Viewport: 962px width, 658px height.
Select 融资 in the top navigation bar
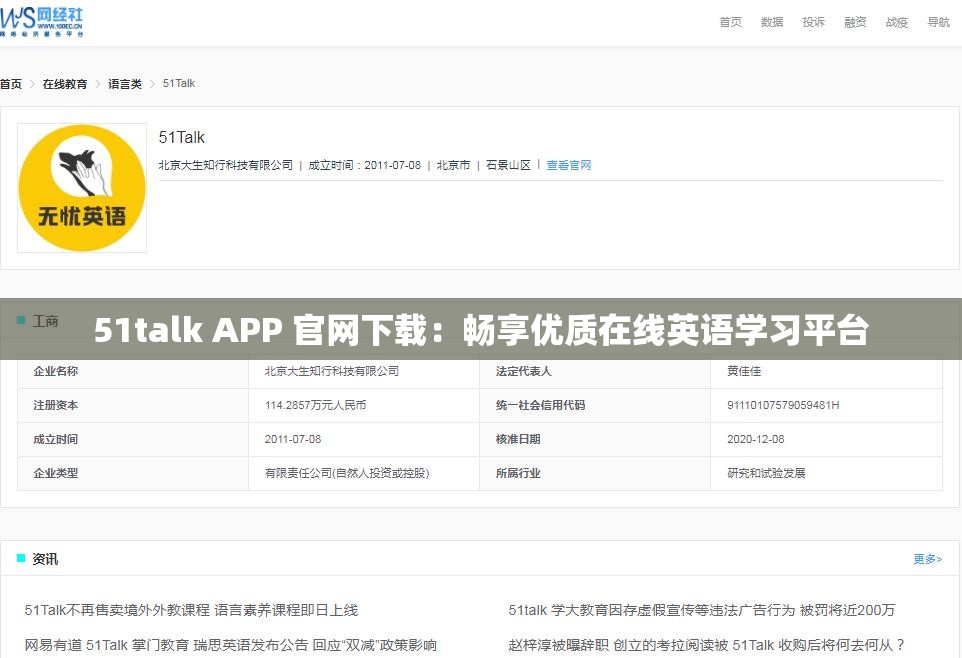tap(855, 21)
